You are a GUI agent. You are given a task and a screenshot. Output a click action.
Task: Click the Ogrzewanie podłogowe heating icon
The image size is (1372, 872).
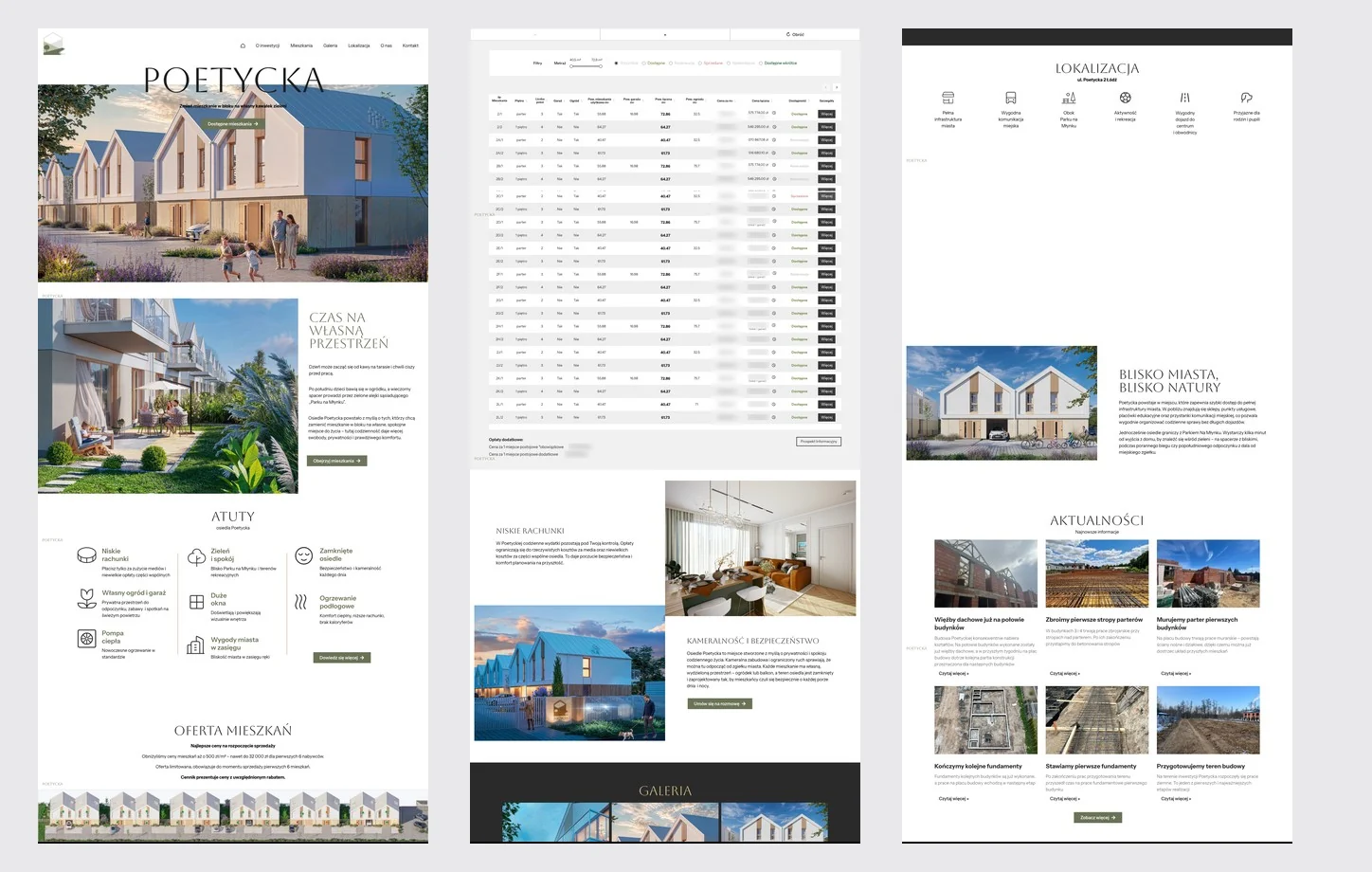coord(301,602)
